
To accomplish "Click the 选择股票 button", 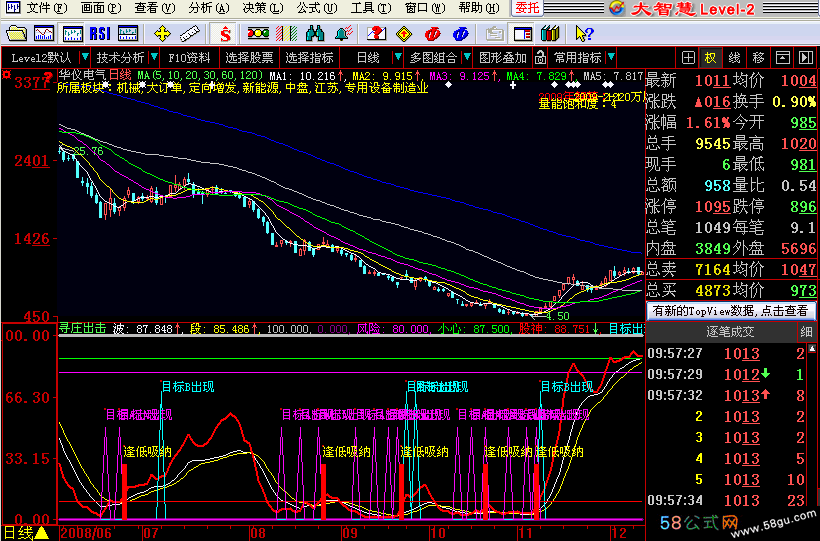I will coord(249,58).
